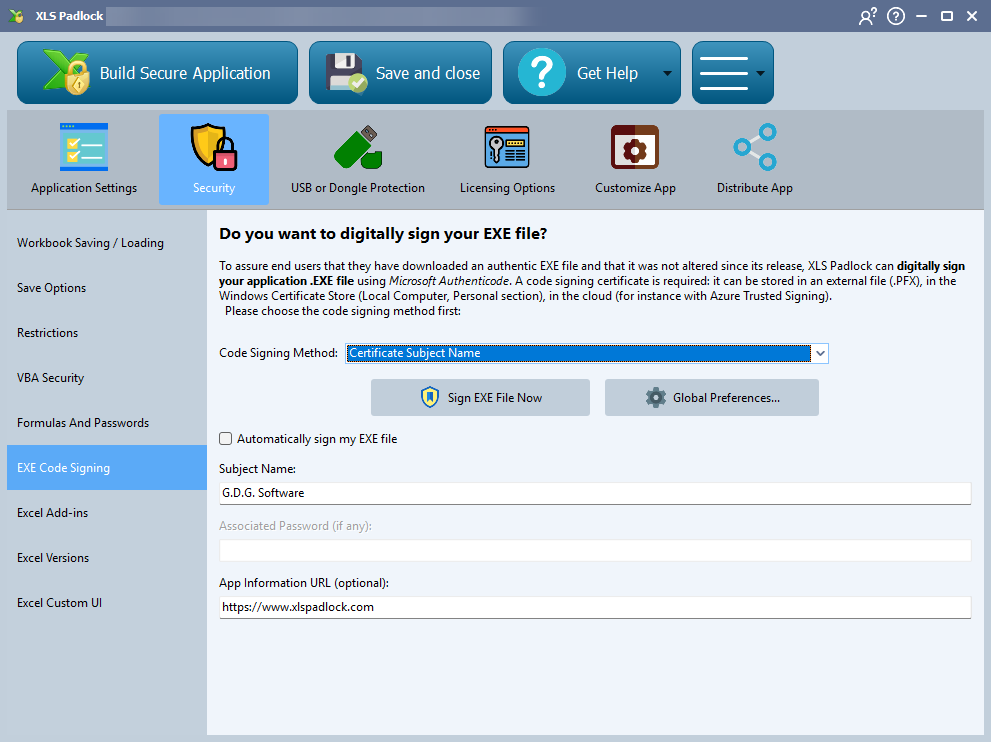Image resolution: width=991 pixels, height=742 pixels.
Task: Select the VBA Security page
Action: point(50,378)
